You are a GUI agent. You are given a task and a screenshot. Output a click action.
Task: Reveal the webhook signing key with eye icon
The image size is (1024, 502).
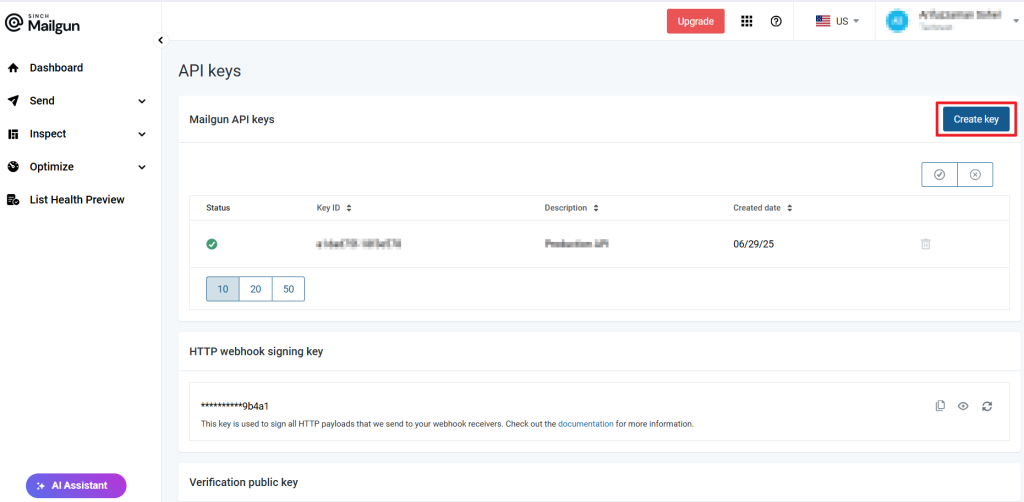(x=963, y=406)
